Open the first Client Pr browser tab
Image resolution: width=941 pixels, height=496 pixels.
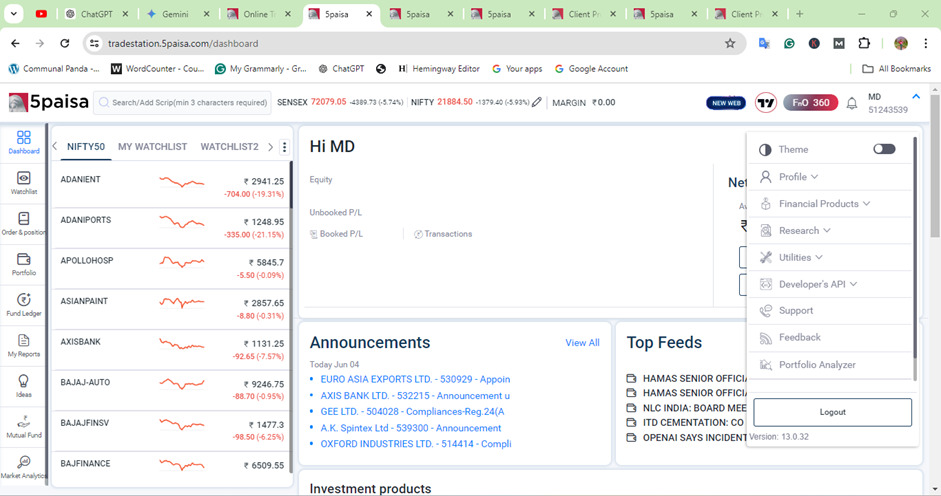click(x=584, y=14)
